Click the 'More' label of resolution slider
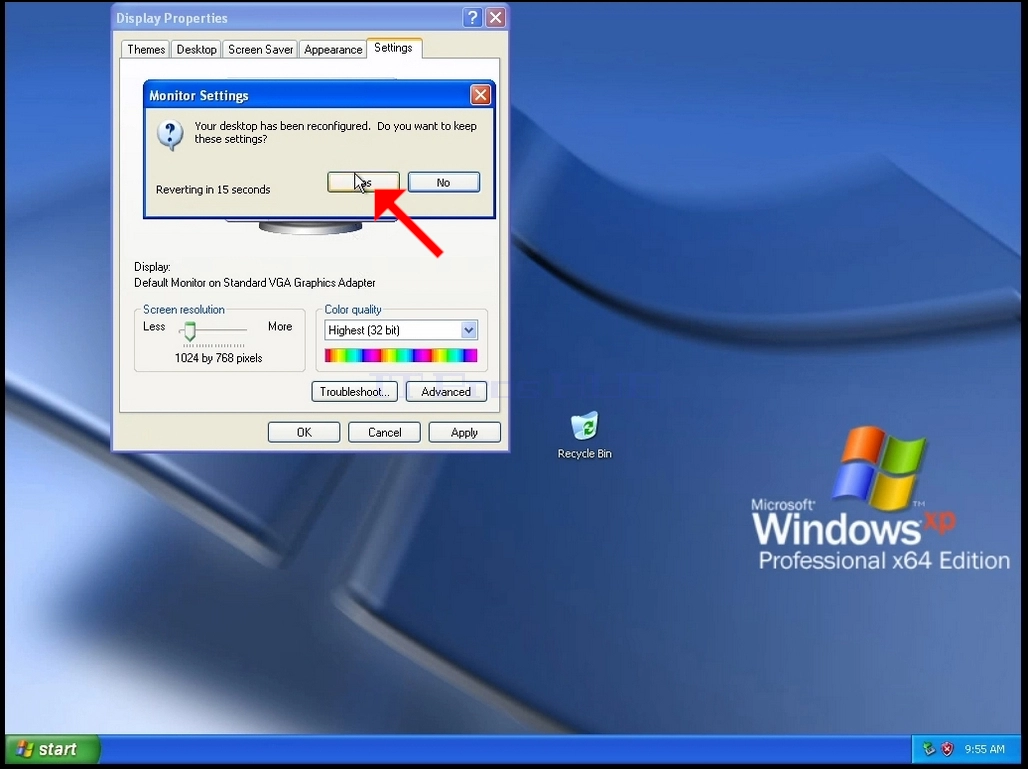This screenshot has height=769, width=1028. (x=280, y=326)
